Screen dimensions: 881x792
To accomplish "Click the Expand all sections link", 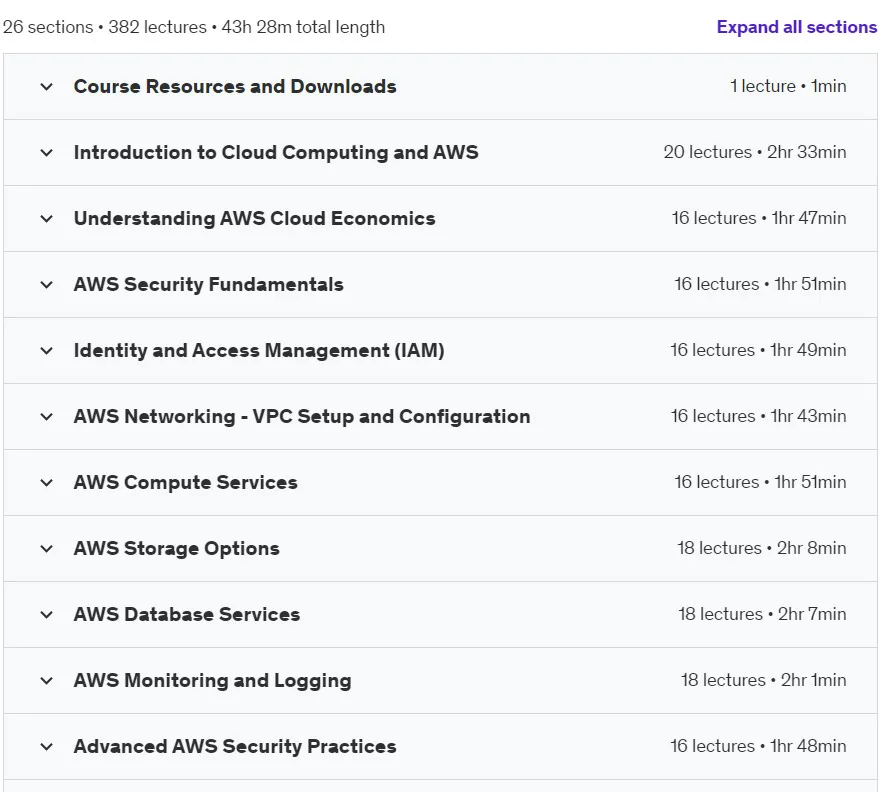I will click(x=796, y=27).
